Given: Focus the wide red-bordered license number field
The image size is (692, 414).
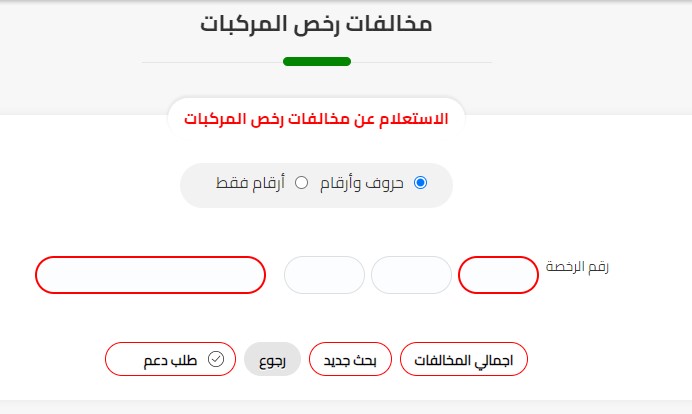Looking at the screenshot, I should coord(150,275).
